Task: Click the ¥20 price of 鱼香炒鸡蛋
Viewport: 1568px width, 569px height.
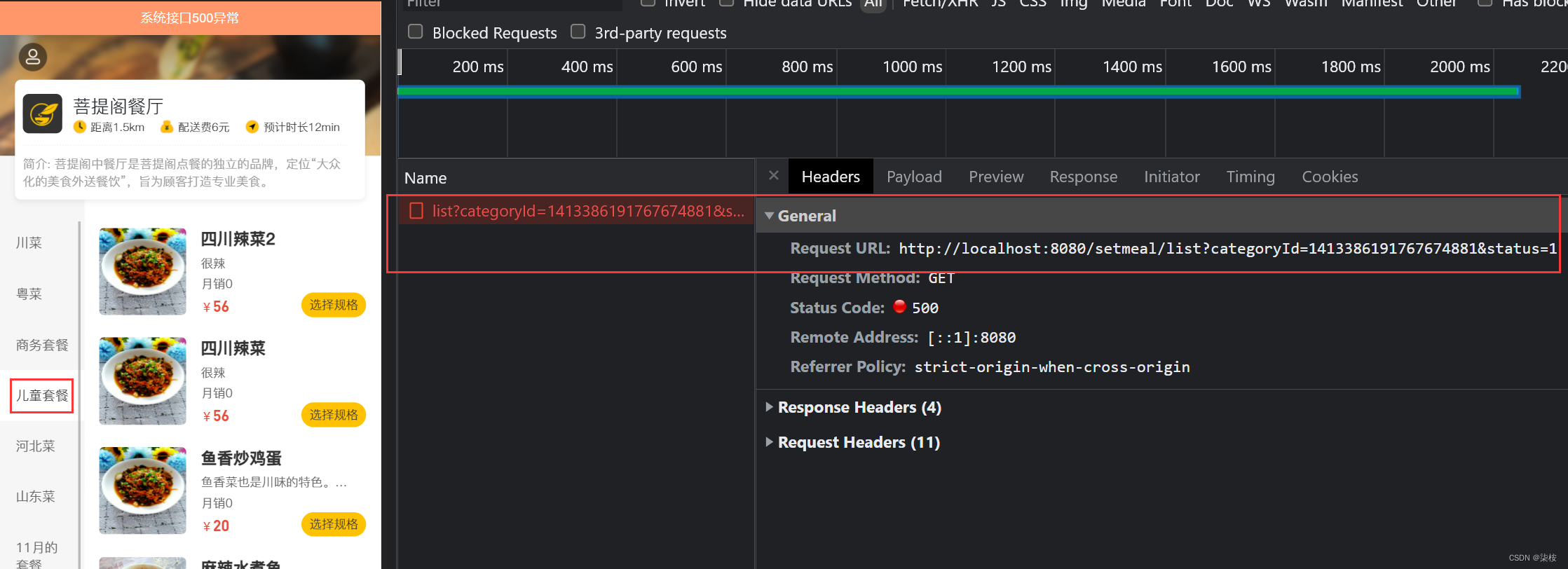Action: tap(216, 526)
